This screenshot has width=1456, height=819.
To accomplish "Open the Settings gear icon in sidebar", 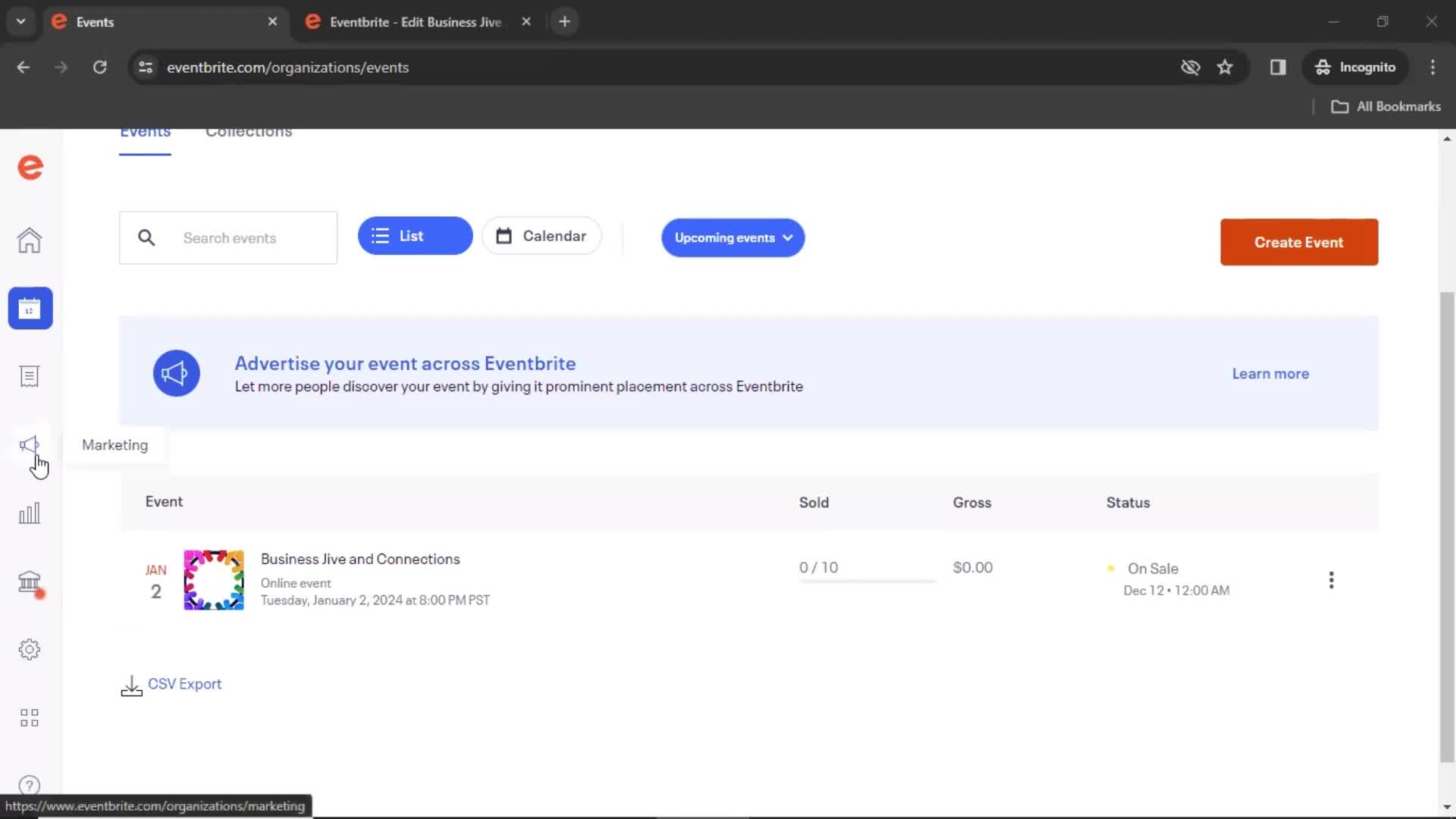I will [x=29, y=649].
